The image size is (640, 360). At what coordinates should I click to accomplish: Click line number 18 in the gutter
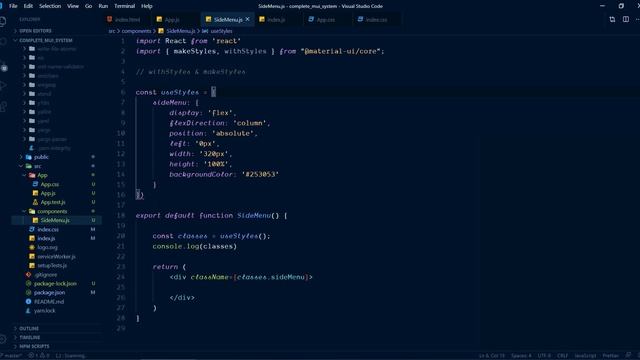121,216
